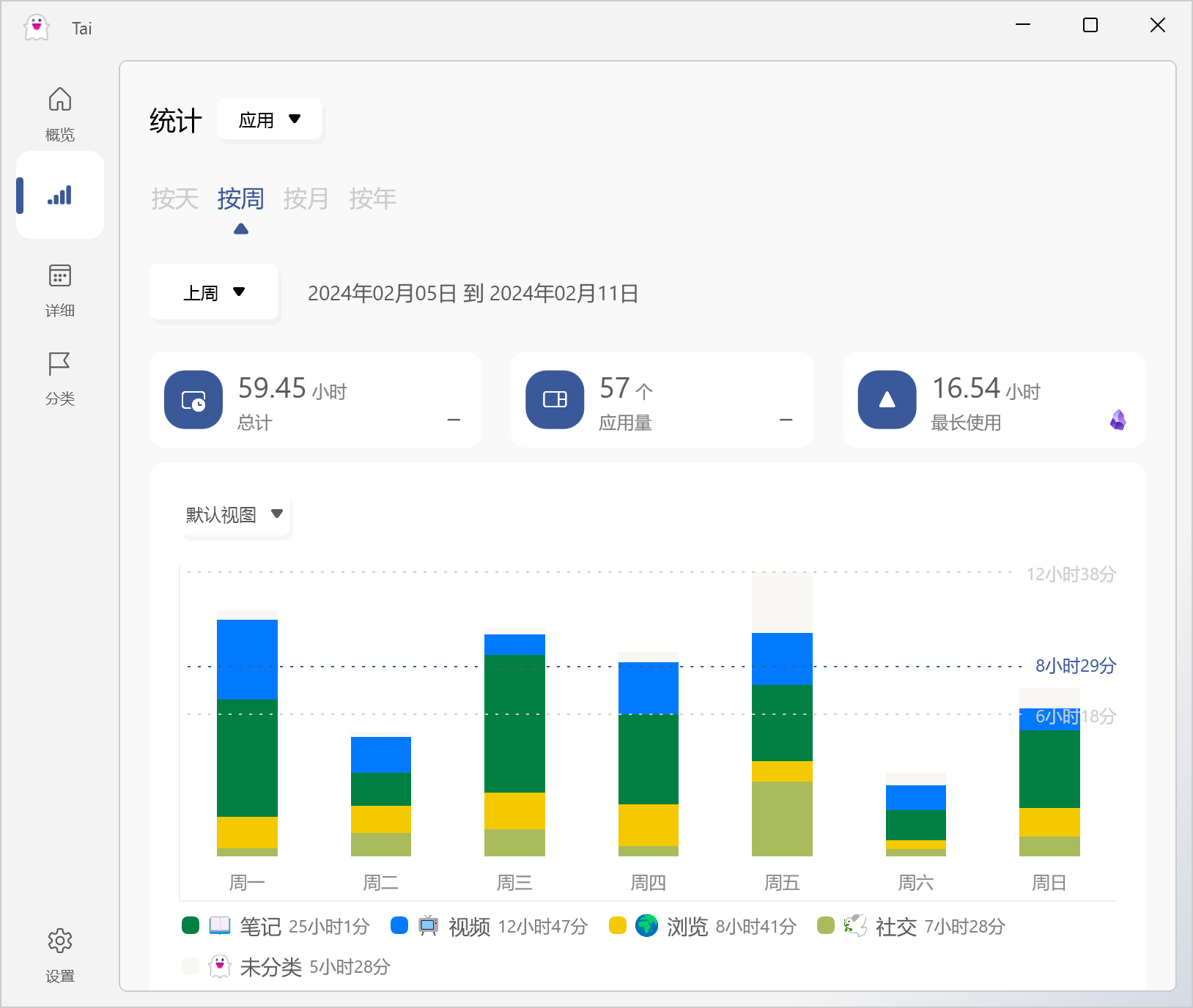Click the 57 个 app count value
The width and height of the screenshot is (1193, 1008).
pos(626,388)
